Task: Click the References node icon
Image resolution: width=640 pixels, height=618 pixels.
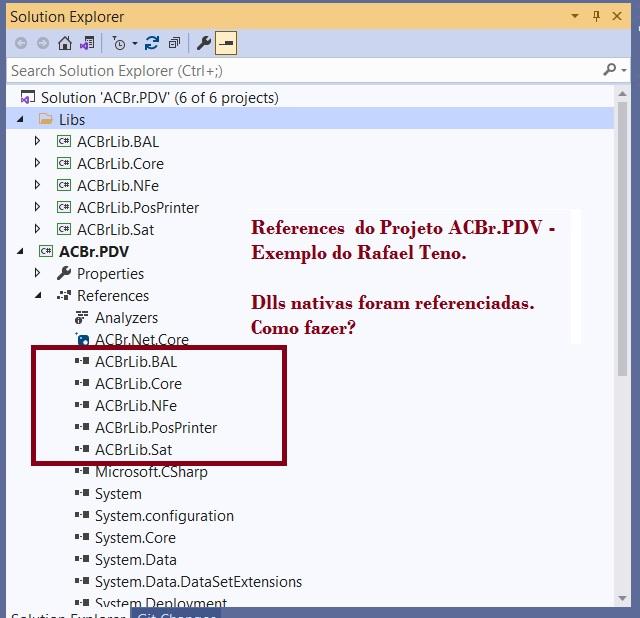Action: tap(64, 296)
